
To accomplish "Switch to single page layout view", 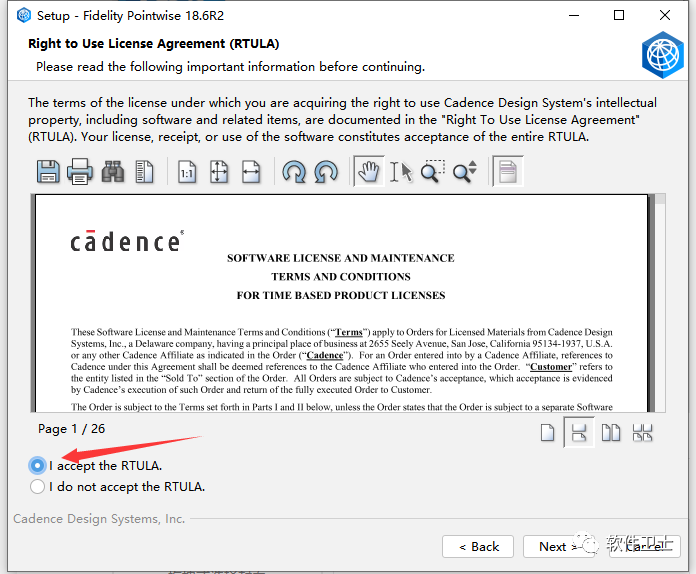I will pyautogui.click(x=547, y=432).
